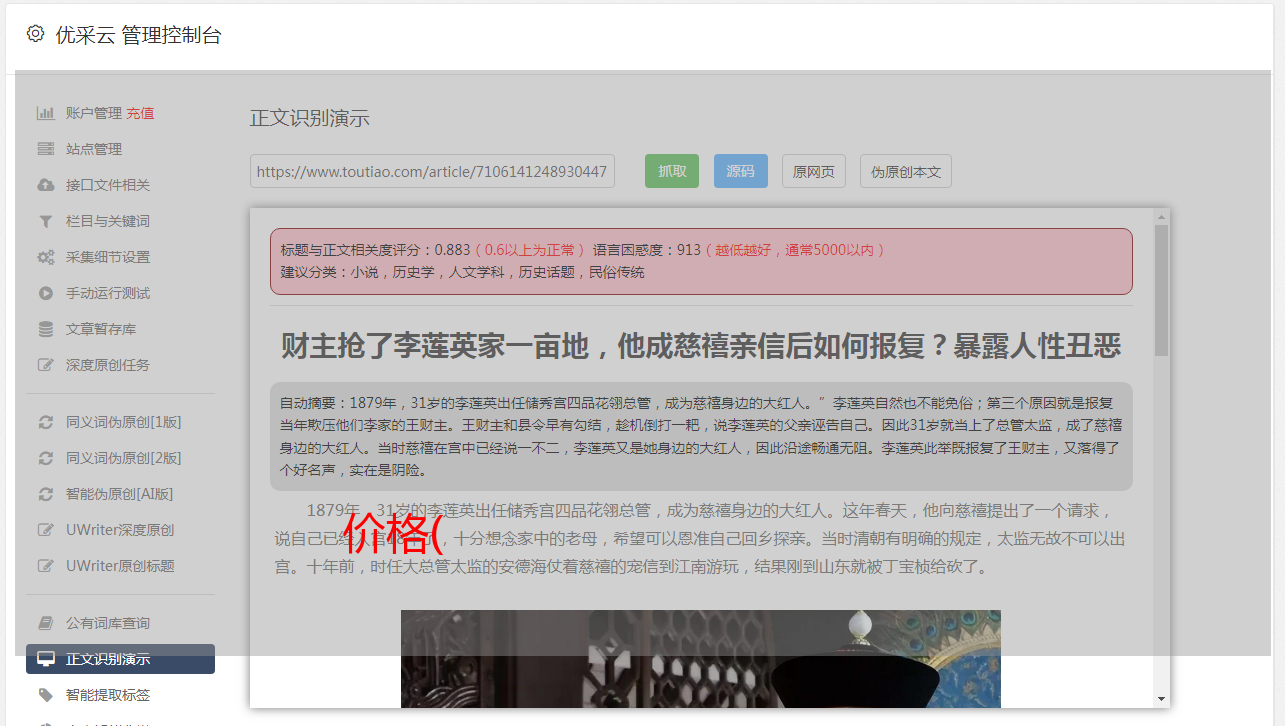The width and height of the screenshot is (1285, 726).
Task: Click the 伪原创本文 button
Action: 906,171
